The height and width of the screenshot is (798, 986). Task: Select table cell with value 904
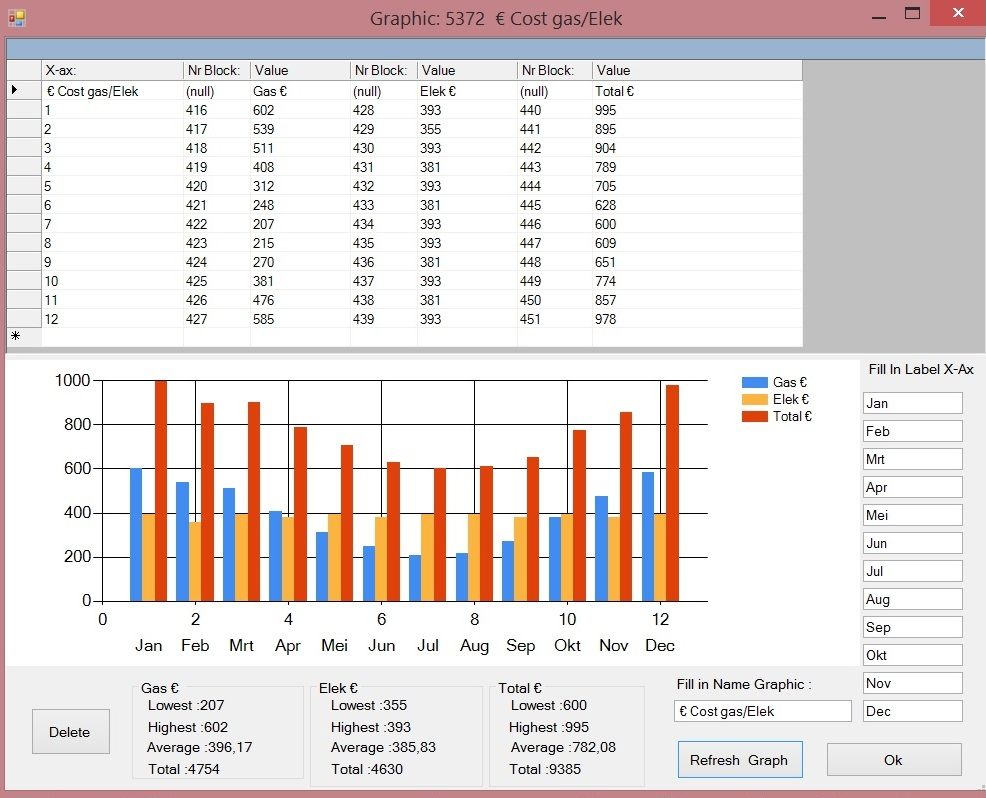[x=697, y=148]
